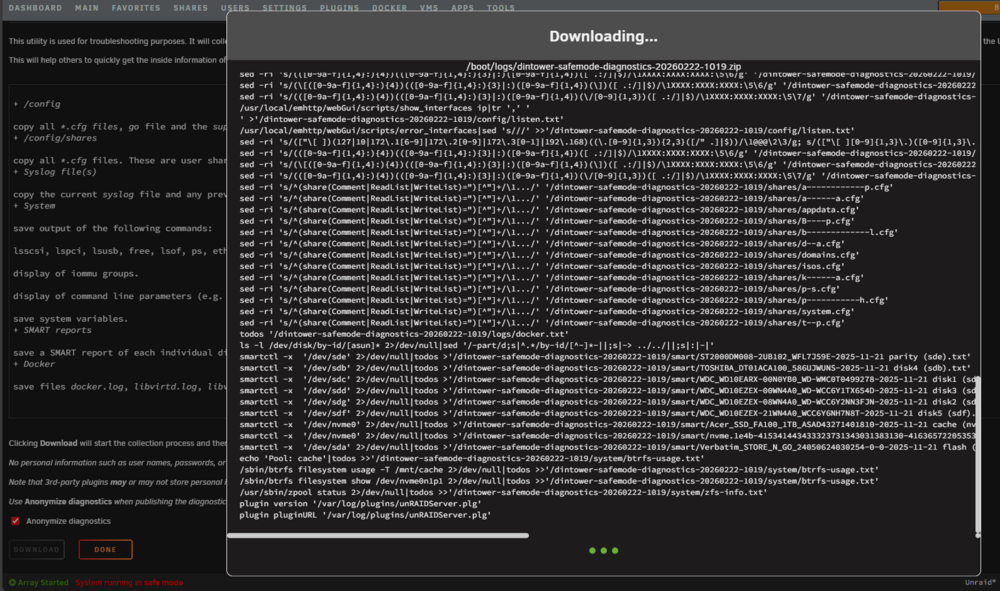Open the FAVORITES tab
Image resolution: width=1000 pixels, height=591 pixels.
136,8
